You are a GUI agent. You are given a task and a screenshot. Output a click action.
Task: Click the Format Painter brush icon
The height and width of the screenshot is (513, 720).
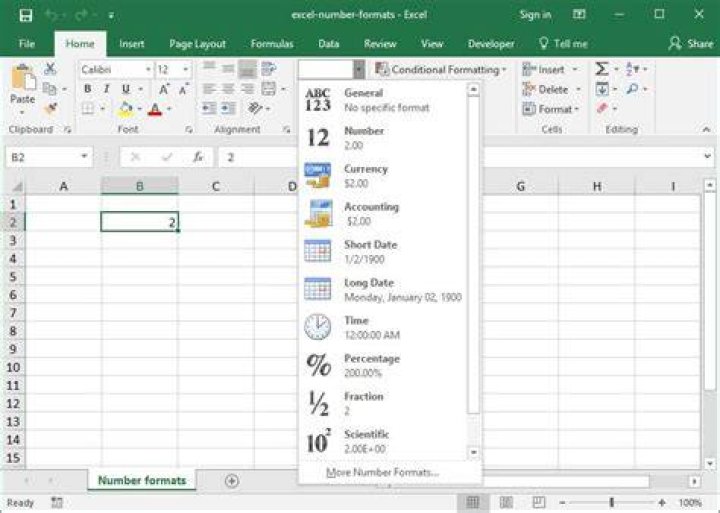(x=50, y=109)
